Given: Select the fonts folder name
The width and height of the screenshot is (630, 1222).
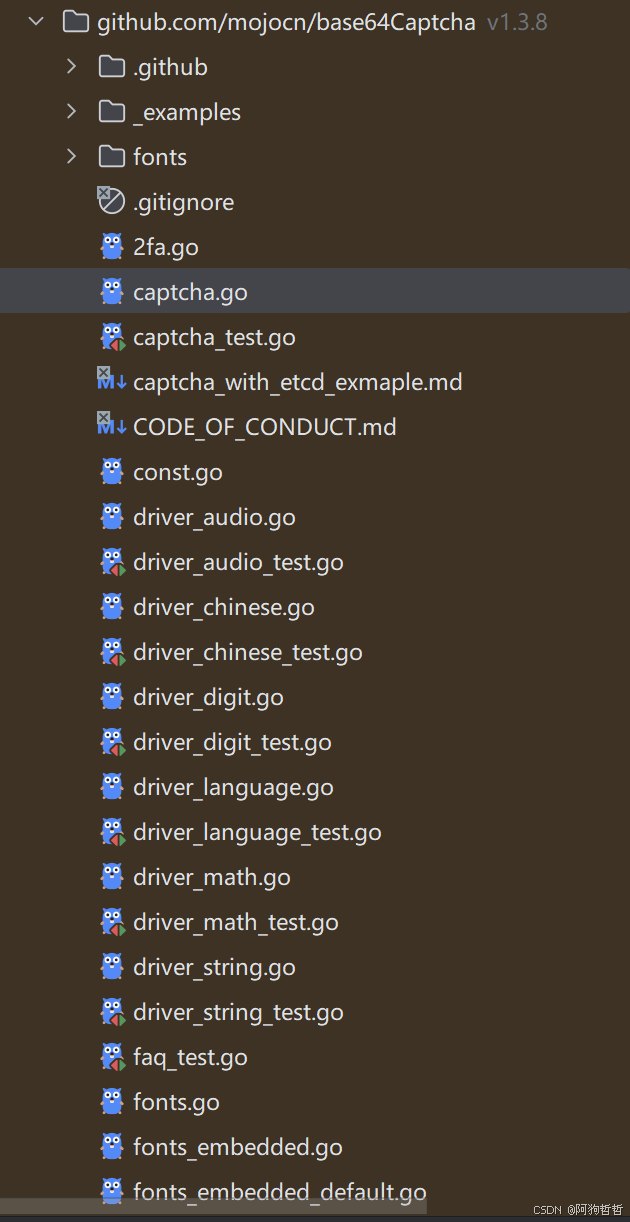Looking at the screenshot, I should 160,157.
